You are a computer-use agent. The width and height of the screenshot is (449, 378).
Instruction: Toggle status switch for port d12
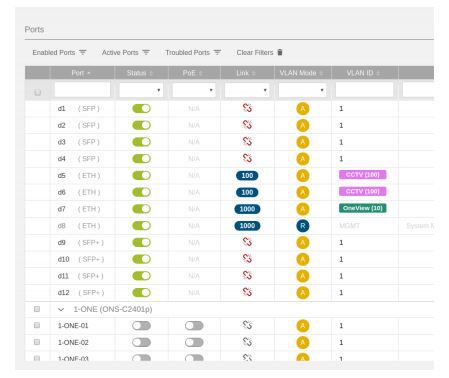click(x=141, y=293)
